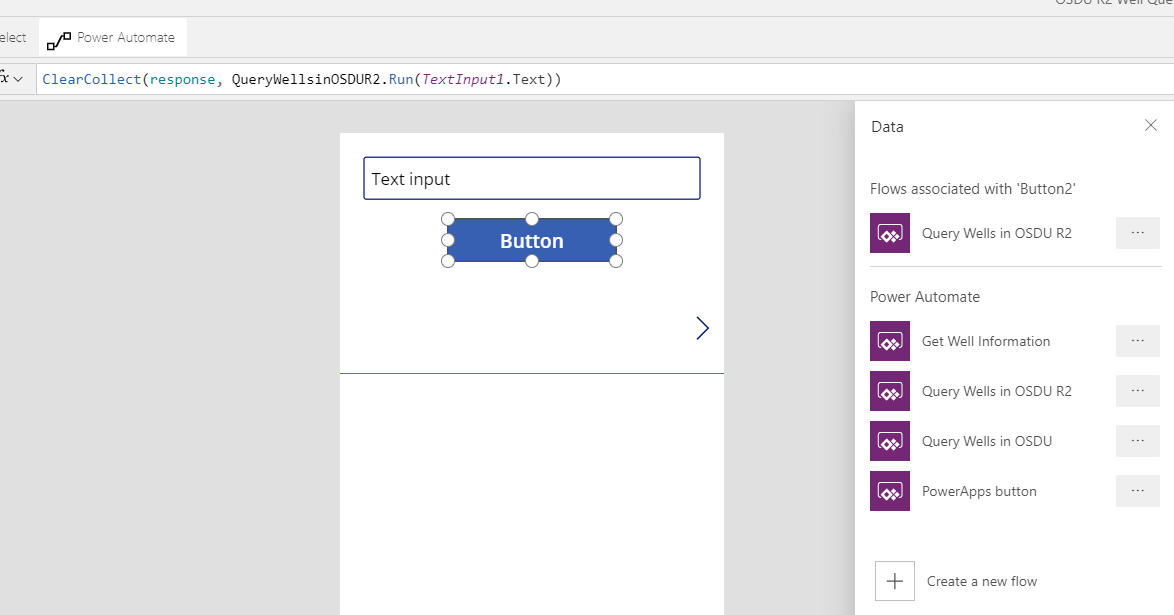Click the PowerApps button flow icon
Image resolution: width=1174 pixels, height=615 pixels.
point(889,491)
